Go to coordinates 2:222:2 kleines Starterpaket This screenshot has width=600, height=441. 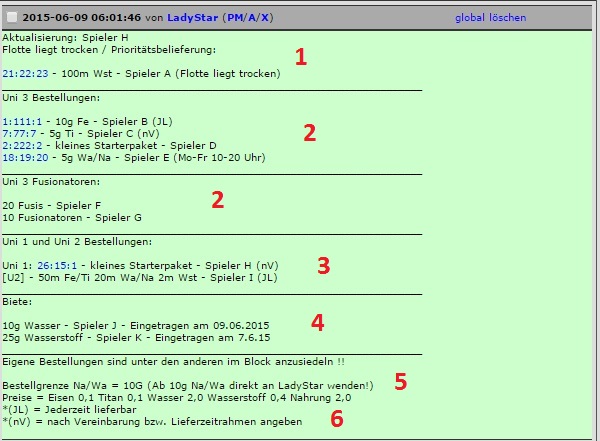pyautogui.click(x=20, y=145)
